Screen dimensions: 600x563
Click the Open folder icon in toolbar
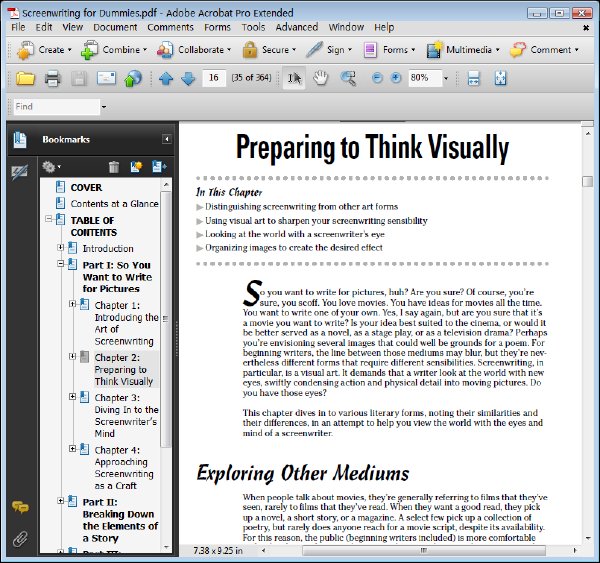(x=25, y=78)
